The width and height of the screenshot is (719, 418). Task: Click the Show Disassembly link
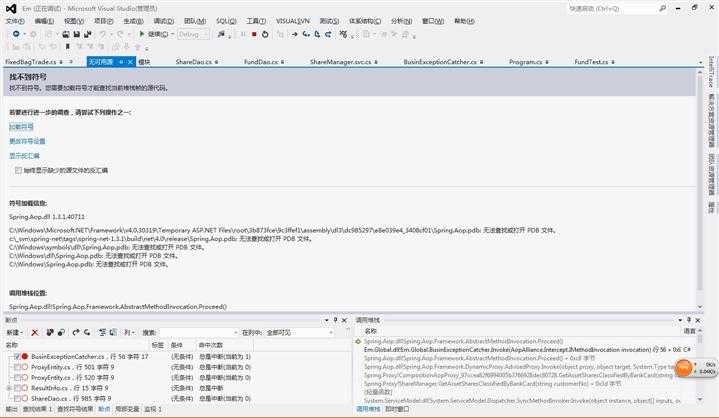click(24, 156)
